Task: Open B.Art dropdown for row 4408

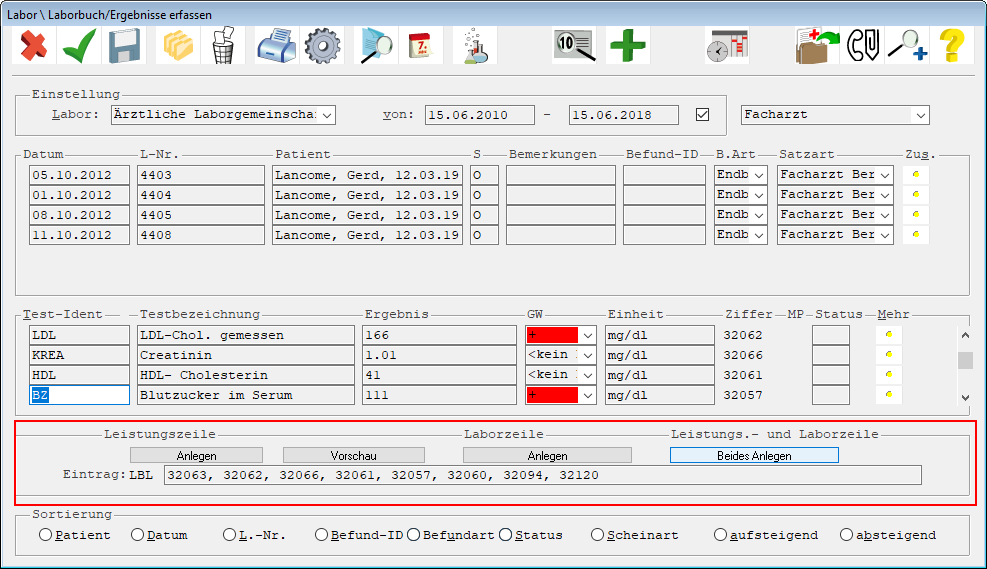Action: click(759, 235)
